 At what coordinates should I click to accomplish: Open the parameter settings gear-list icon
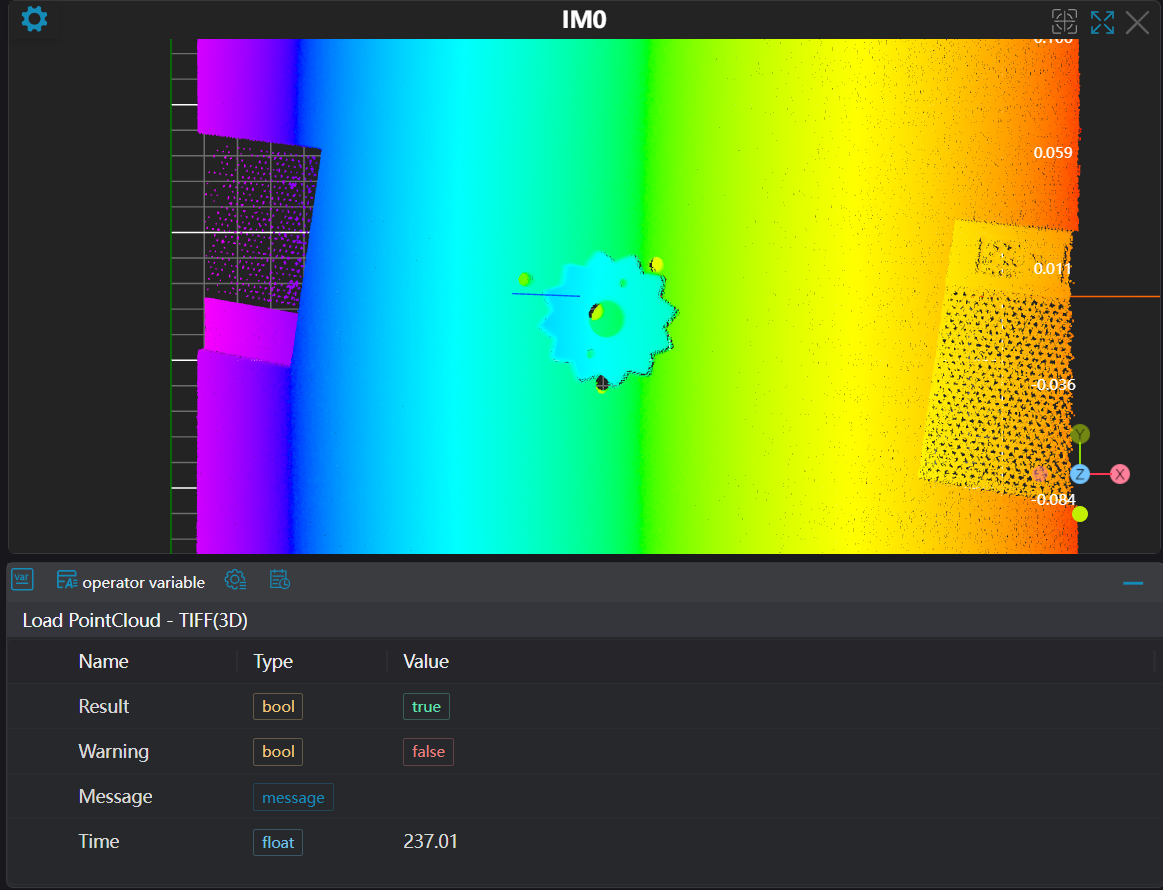(x=235, y=580)
